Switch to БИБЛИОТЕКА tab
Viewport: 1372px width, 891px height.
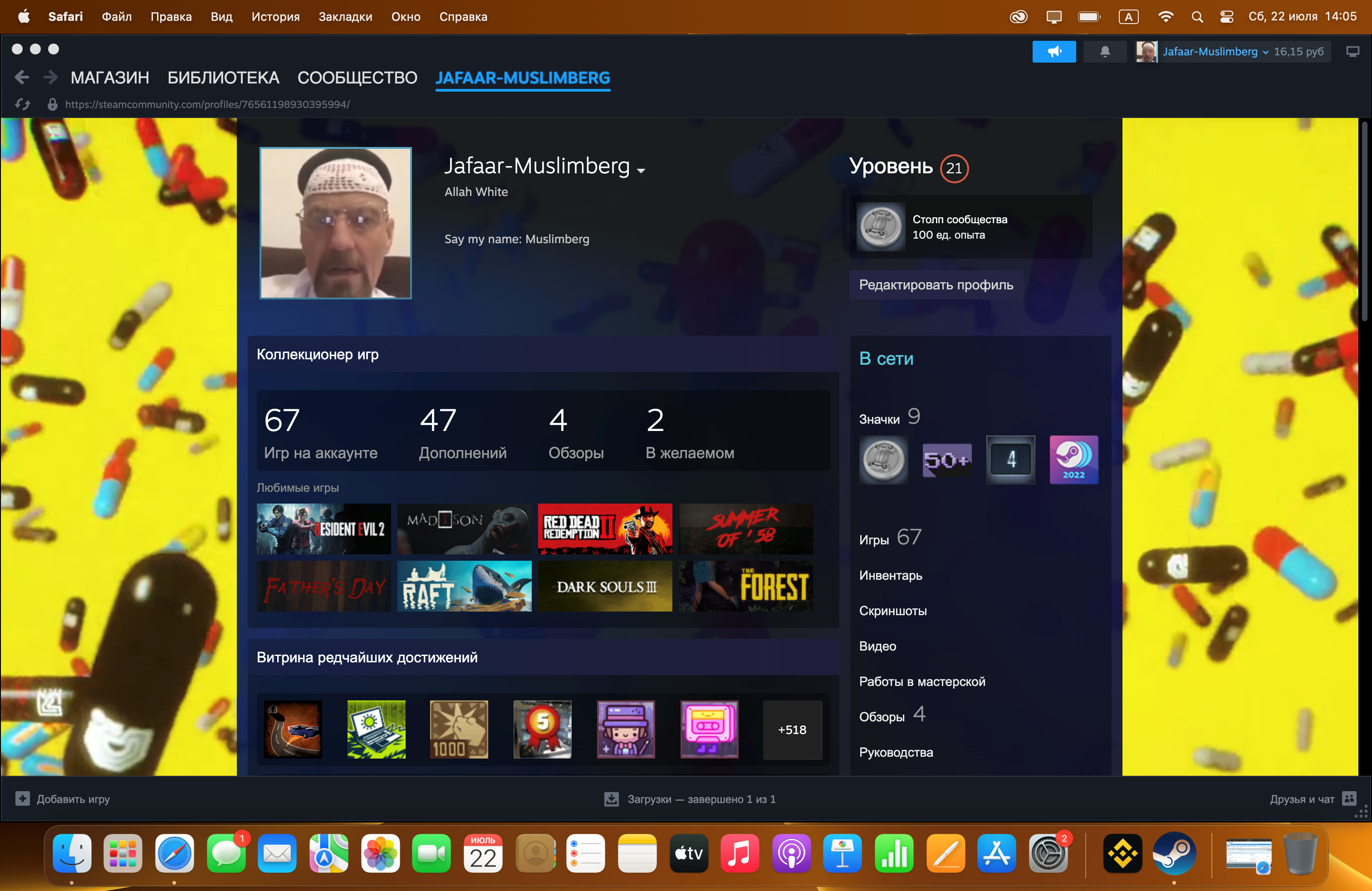tap(223, 77)
